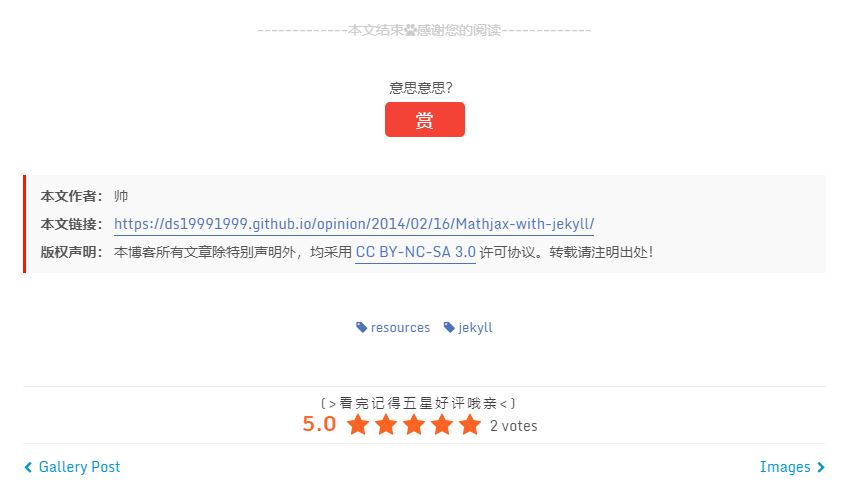Open the CC BY-NC-SA 3.0 license link
The image size is (849, 496).
pyautogui.click(x=415, y=252)
